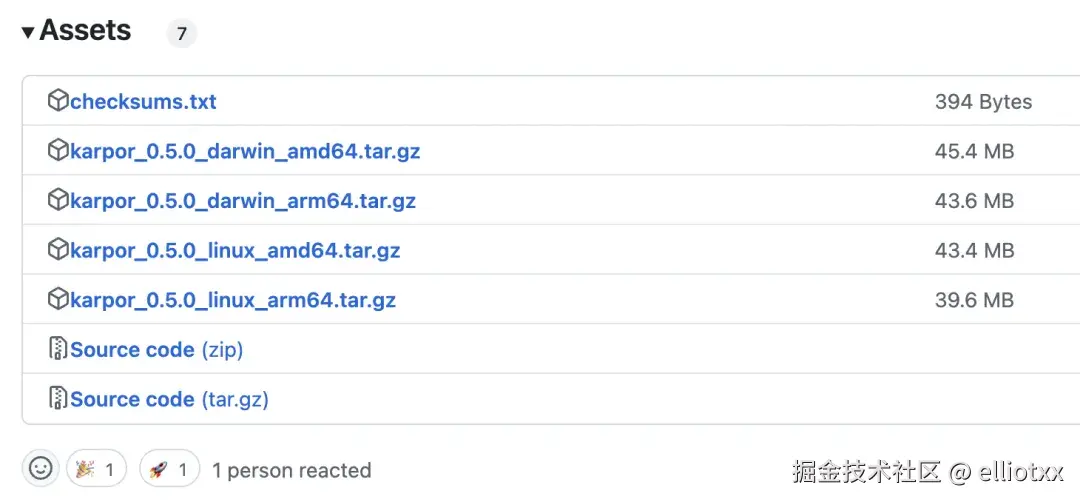Toggle the party popper reaction
The width and height of the screenshot is (1080, 502).
point(96,468)
